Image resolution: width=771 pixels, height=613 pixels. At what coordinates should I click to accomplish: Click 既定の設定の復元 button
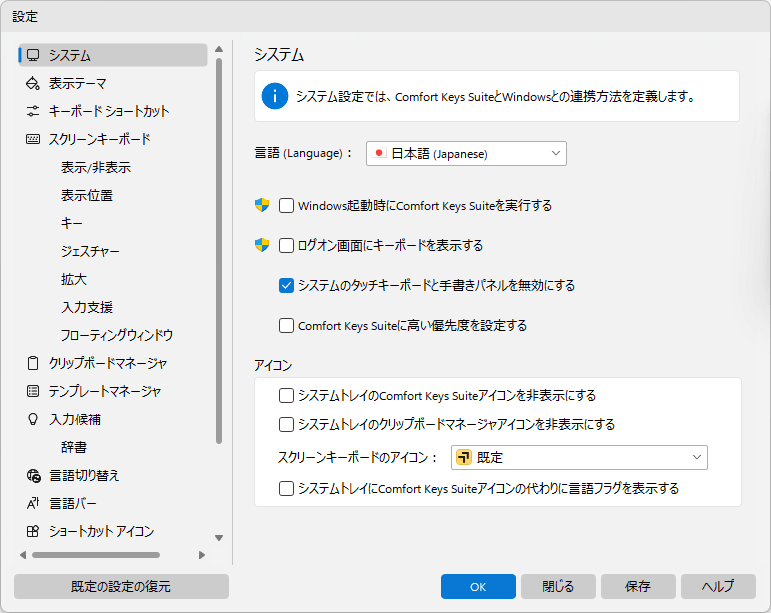pyautogui.click(x=121, y=586)
